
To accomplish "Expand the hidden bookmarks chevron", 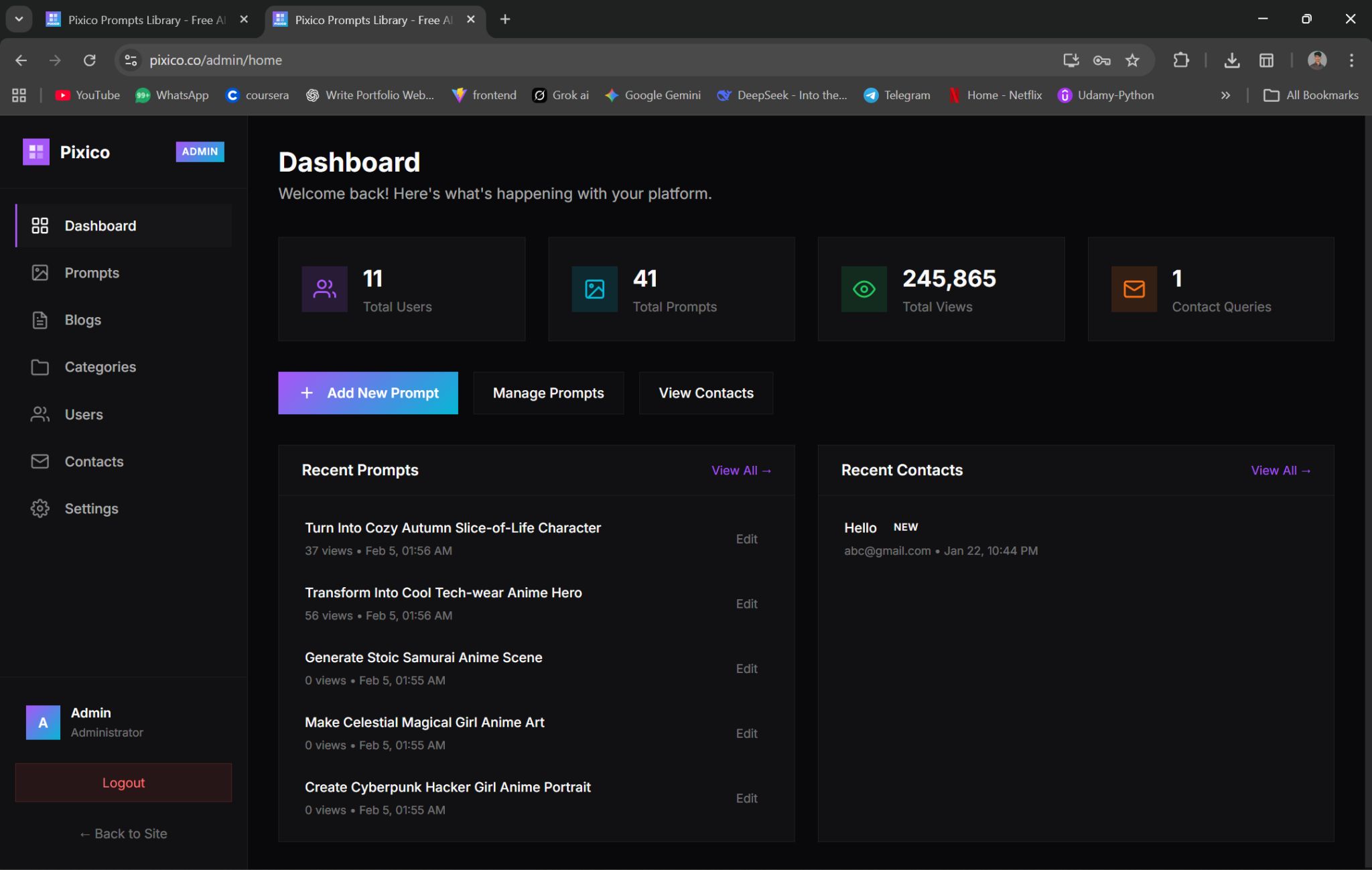I will [x=1225, y=95].
